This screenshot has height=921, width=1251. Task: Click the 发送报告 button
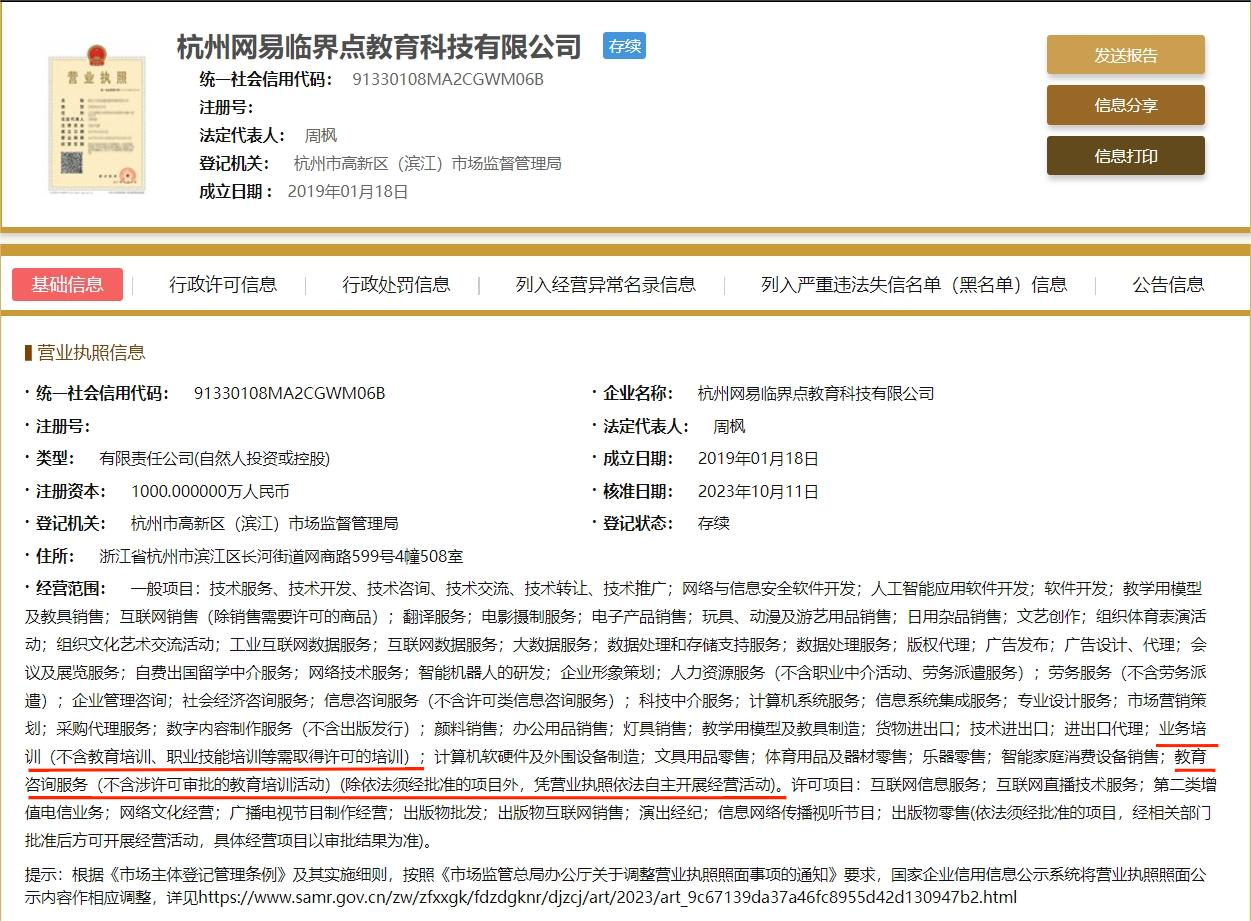(x=1125, y=55)
